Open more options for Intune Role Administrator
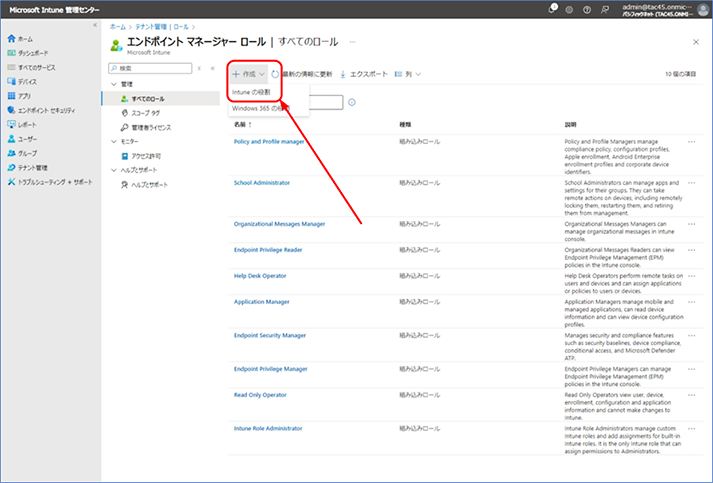 click(x=691, y=429)
